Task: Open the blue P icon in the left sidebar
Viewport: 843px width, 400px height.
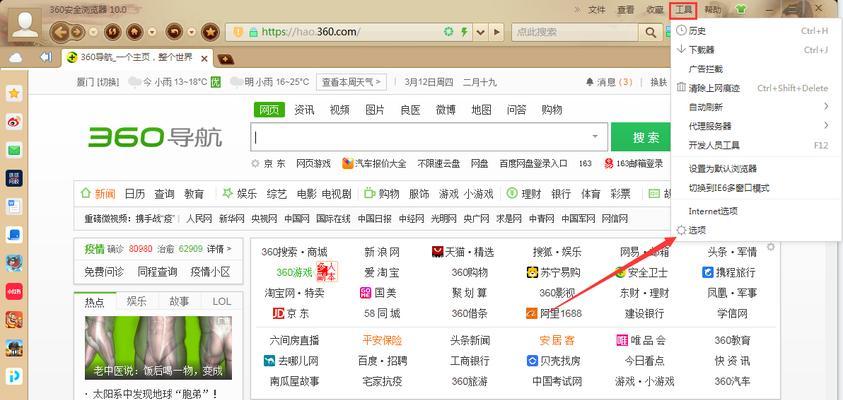Action: [14, 375]
